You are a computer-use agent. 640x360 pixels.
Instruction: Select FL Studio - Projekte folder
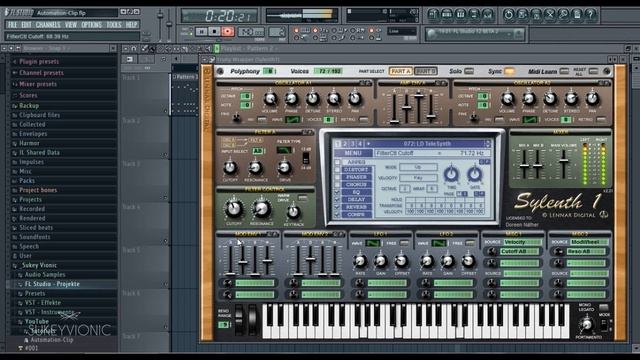tap(52, 284)
